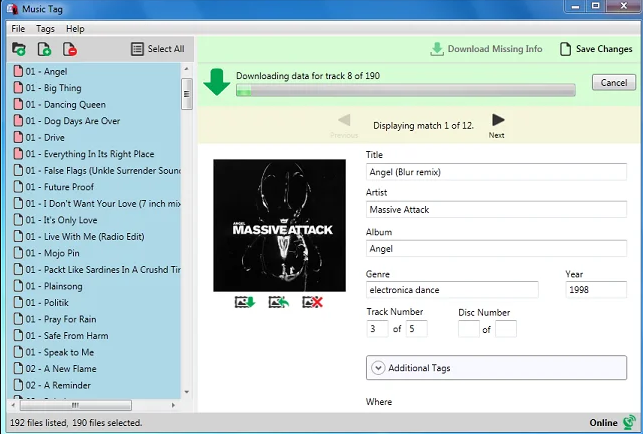Click the Year field showing 1998
The height and width of the screenshot is (434, 643).
tap(596, 290)
